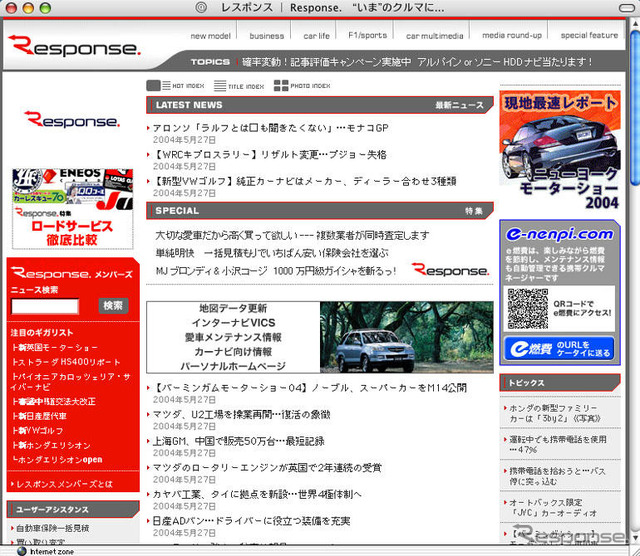Open the media round-up tab

click(512, 36)
